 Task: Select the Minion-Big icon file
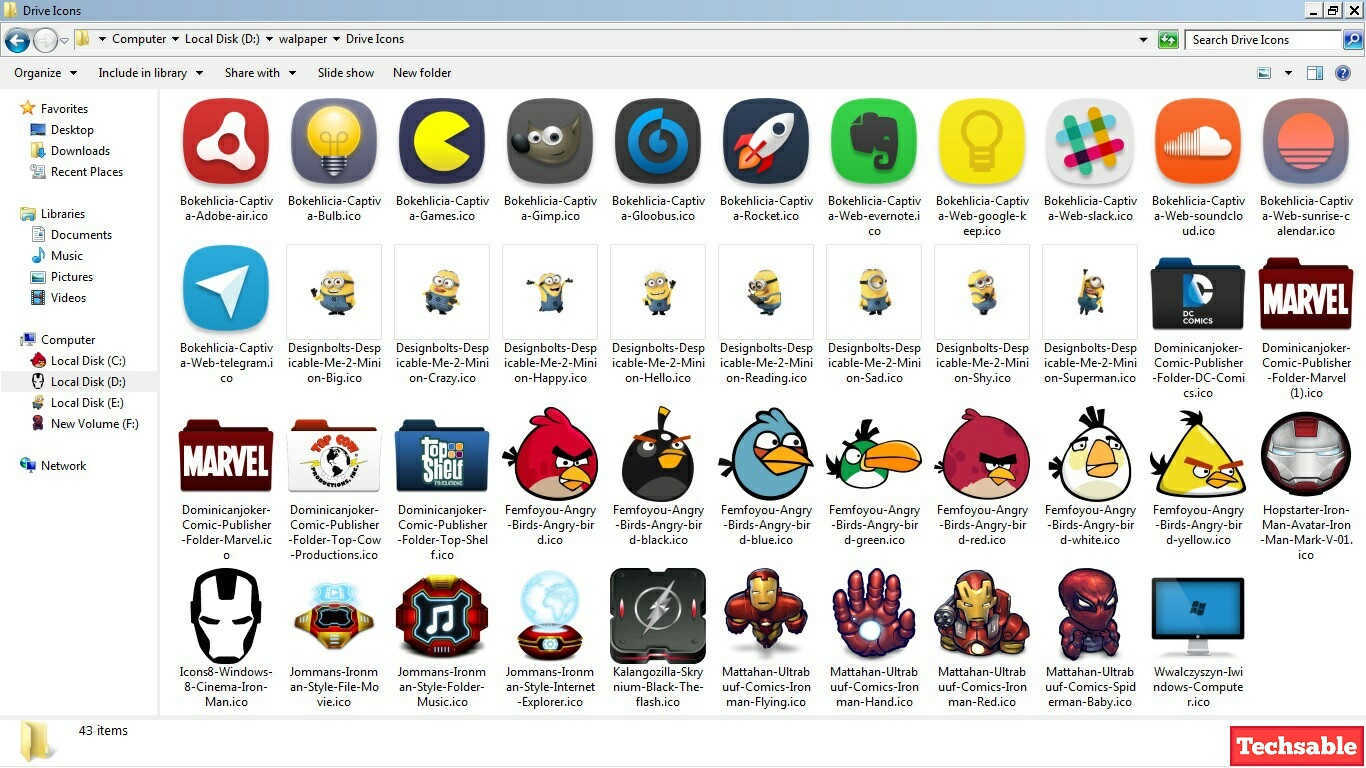[334, 292]
